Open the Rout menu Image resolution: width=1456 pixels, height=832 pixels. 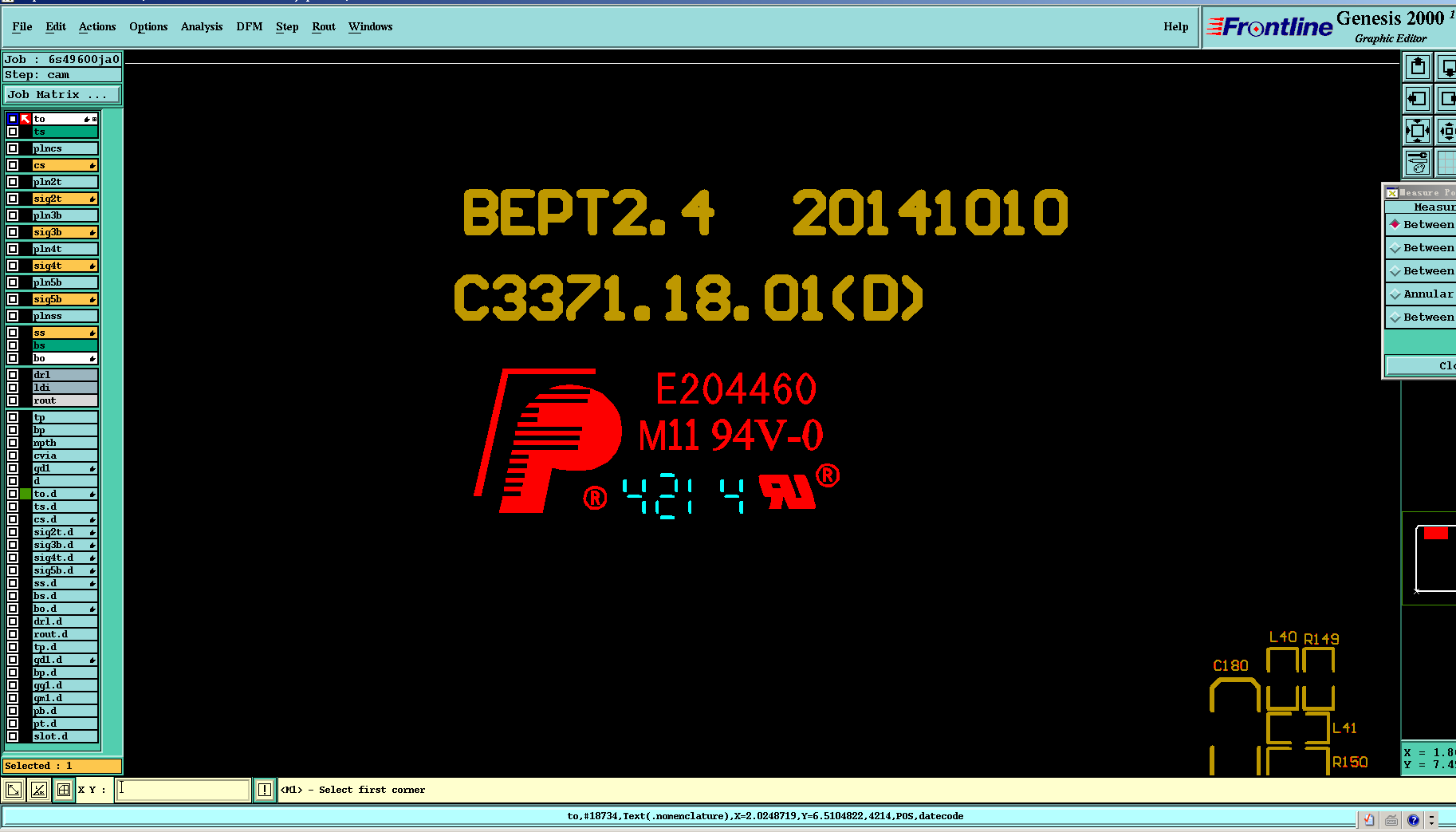coord(324,26)
